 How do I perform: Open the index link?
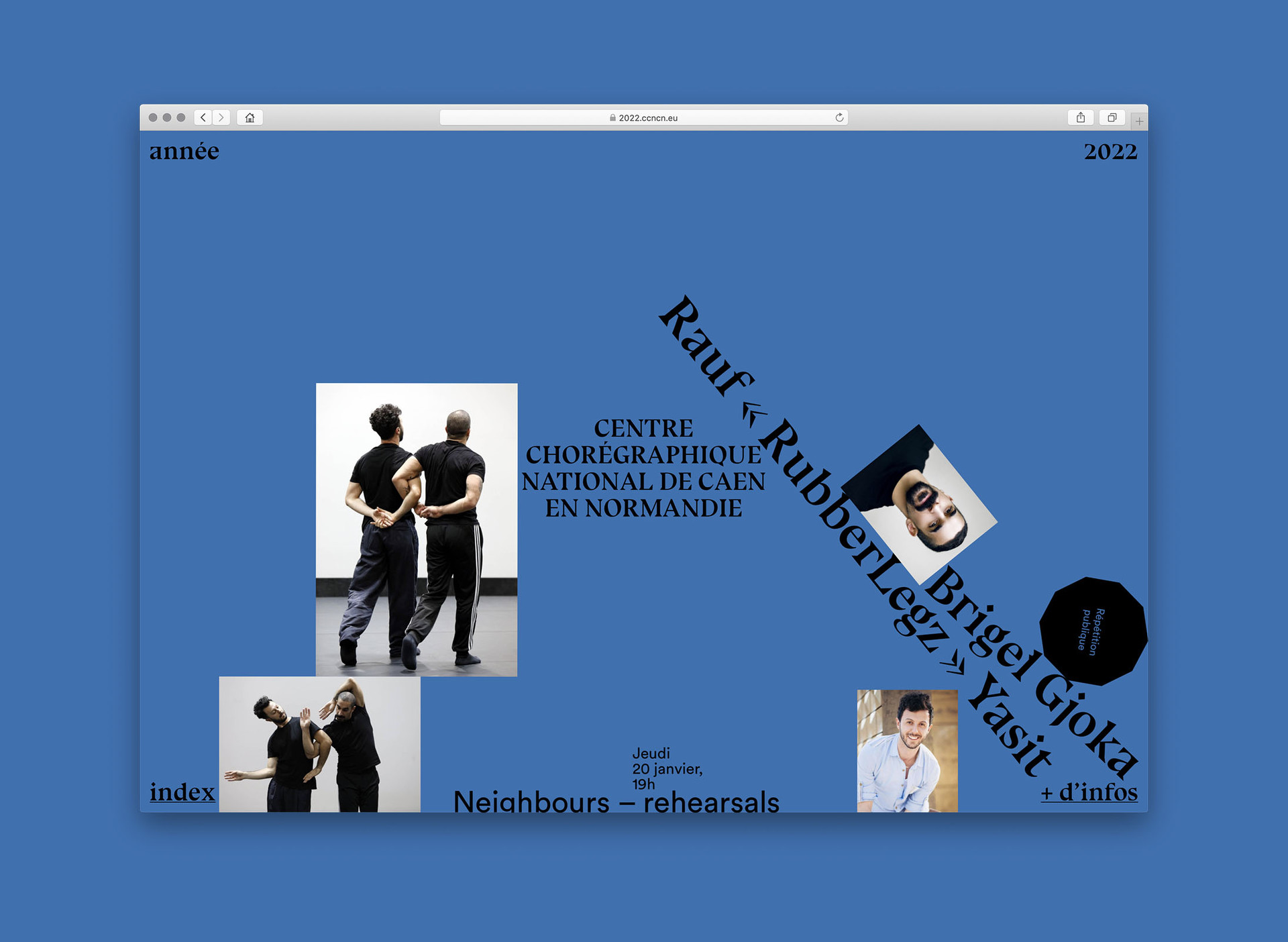pos(182,792)
